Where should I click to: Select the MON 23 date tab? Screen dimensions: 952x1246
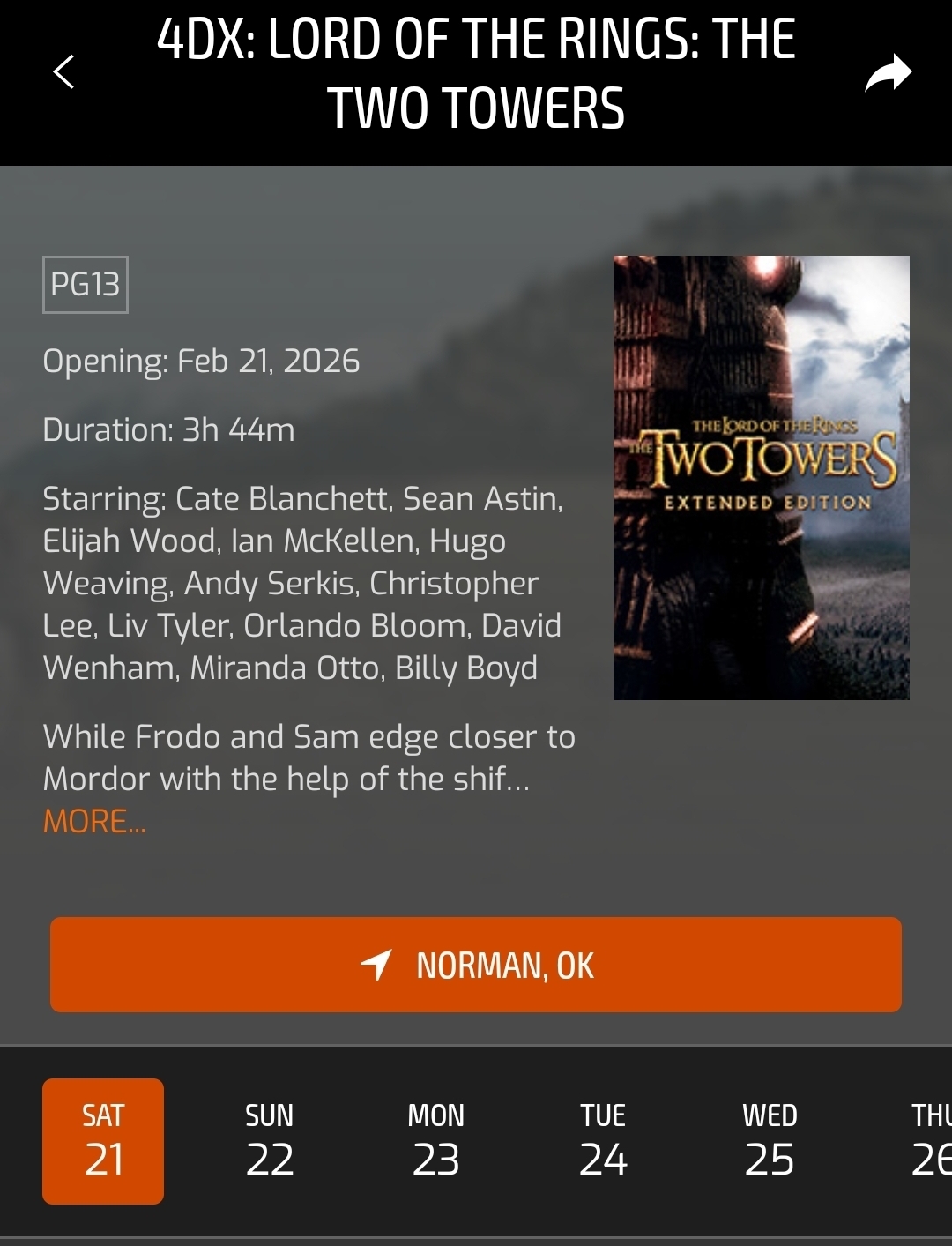pos(436,1141)
